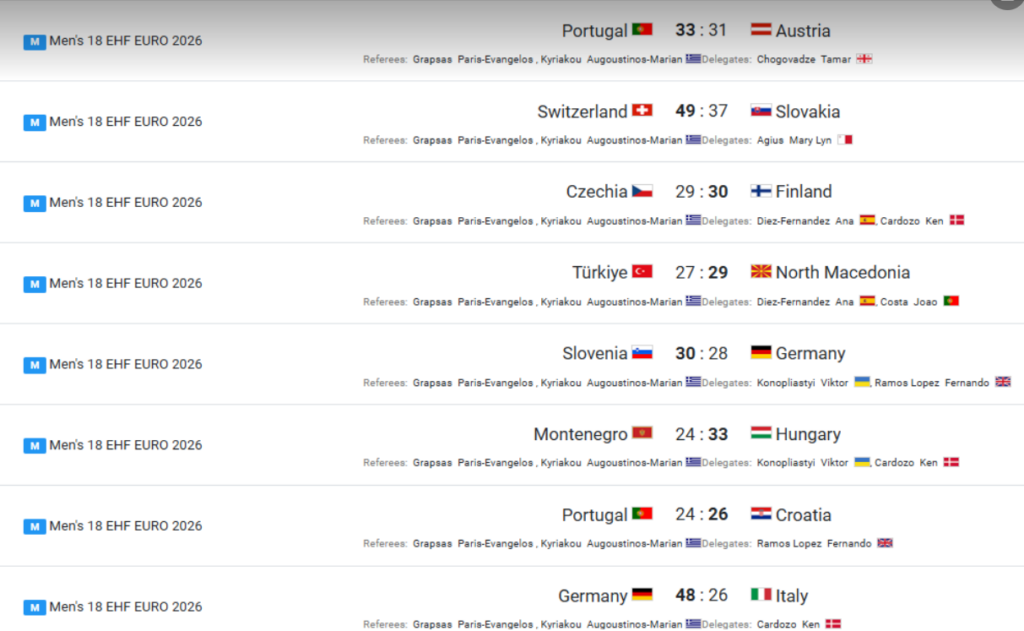The height and width of the screenshot is (631, 1024).
Task: Open the Switzerland team link
Action: 582,112
